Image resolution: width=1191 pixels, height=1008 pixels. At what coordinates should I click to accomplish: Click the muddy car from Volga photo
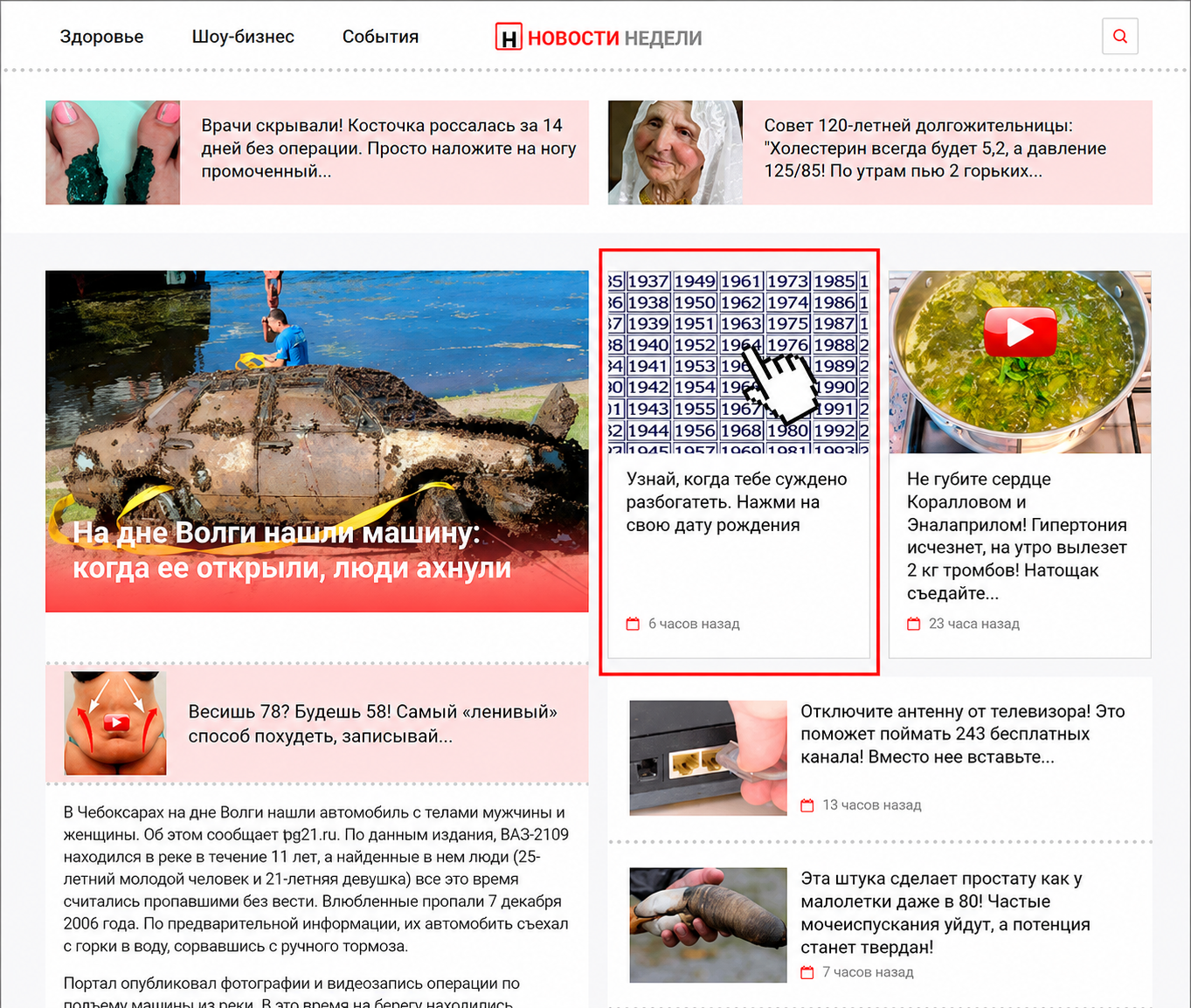316,441
